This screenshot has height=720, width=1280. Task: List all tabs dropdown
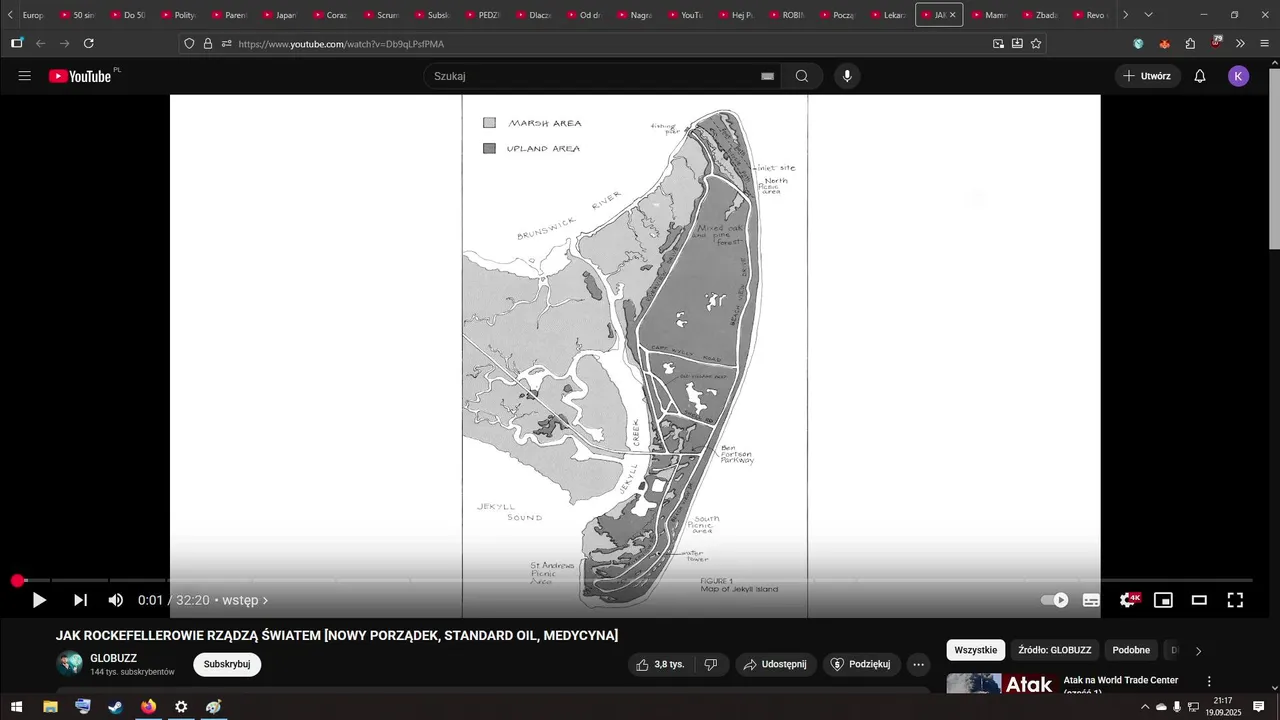(x=1148, y=15)
